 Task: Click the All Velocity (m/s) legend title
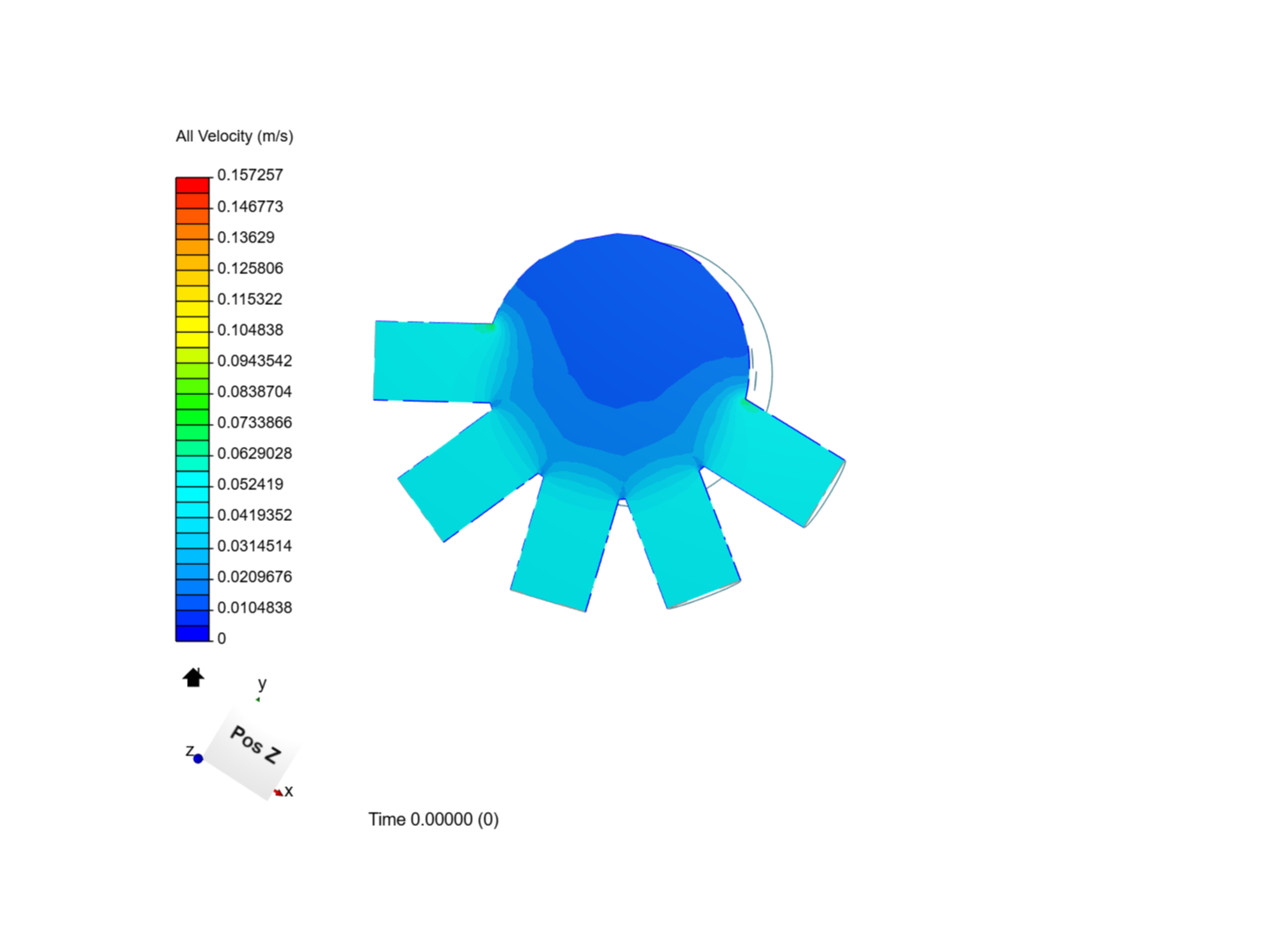(235, 136)
